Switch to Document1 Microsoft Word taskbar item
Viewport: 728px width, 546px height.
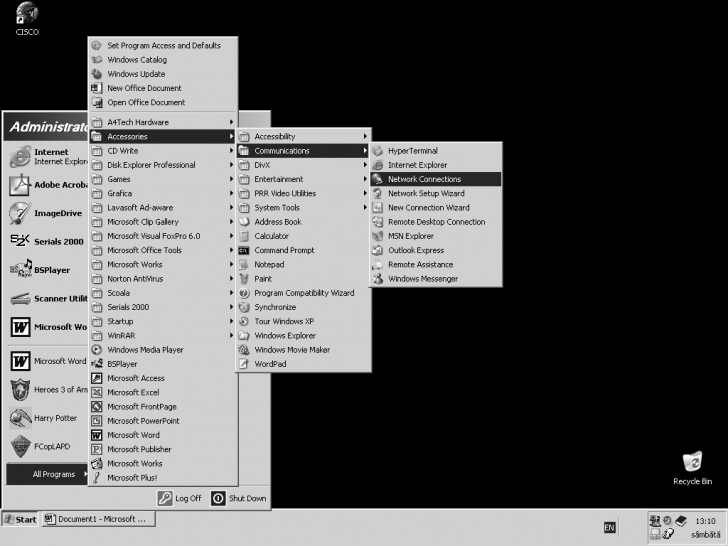pos(98,519)
